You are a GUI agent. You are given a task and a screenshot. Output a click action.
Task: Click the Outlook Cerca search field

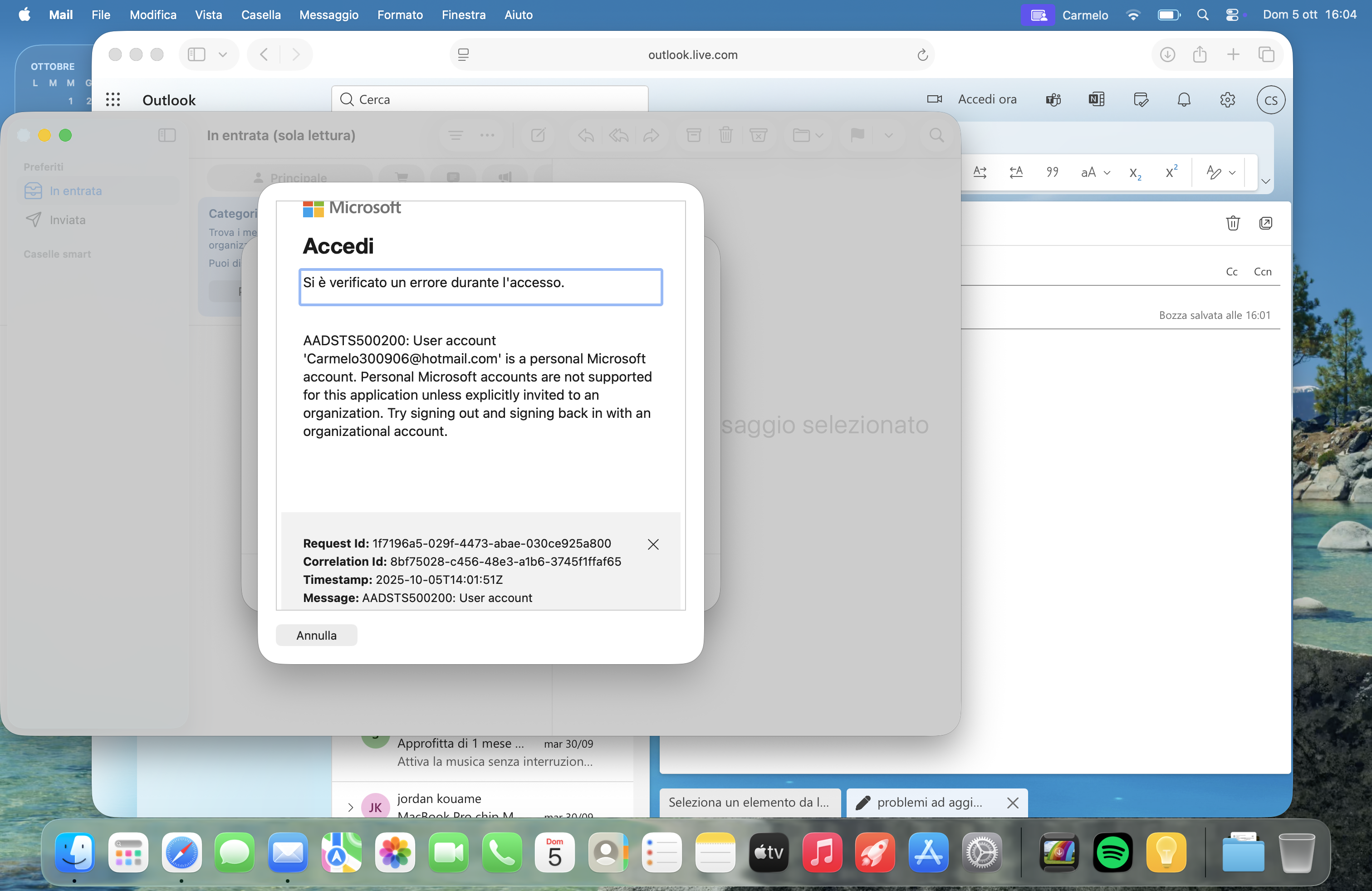pos(490,99)
